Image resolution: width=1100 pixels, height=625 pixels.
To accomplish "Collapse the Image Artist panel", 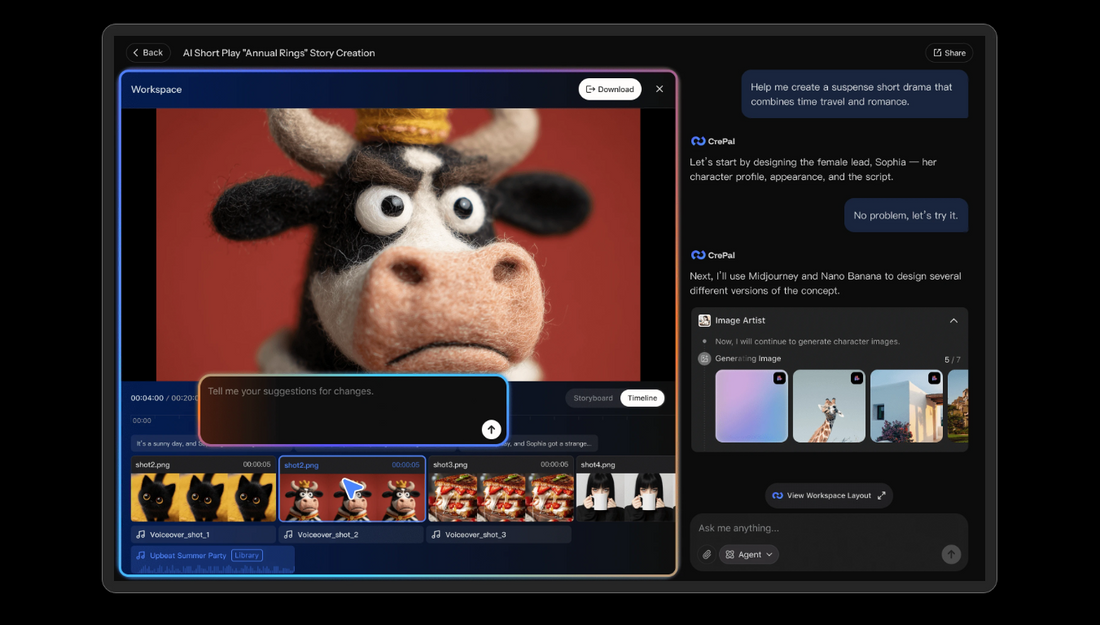I will coord(953,321).
